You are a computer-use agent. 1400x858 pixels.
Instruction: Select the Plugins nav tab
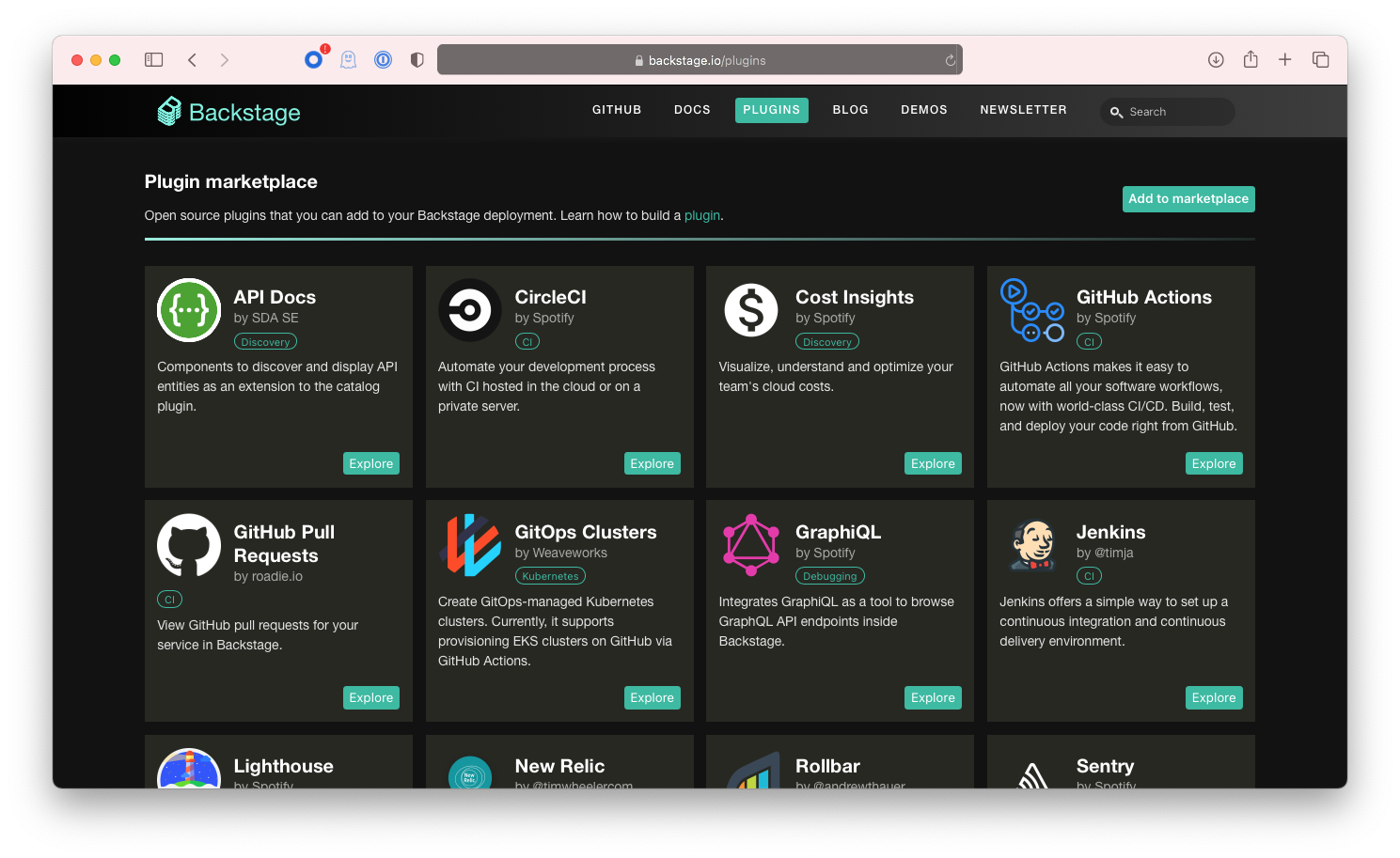tap(771, 110)
